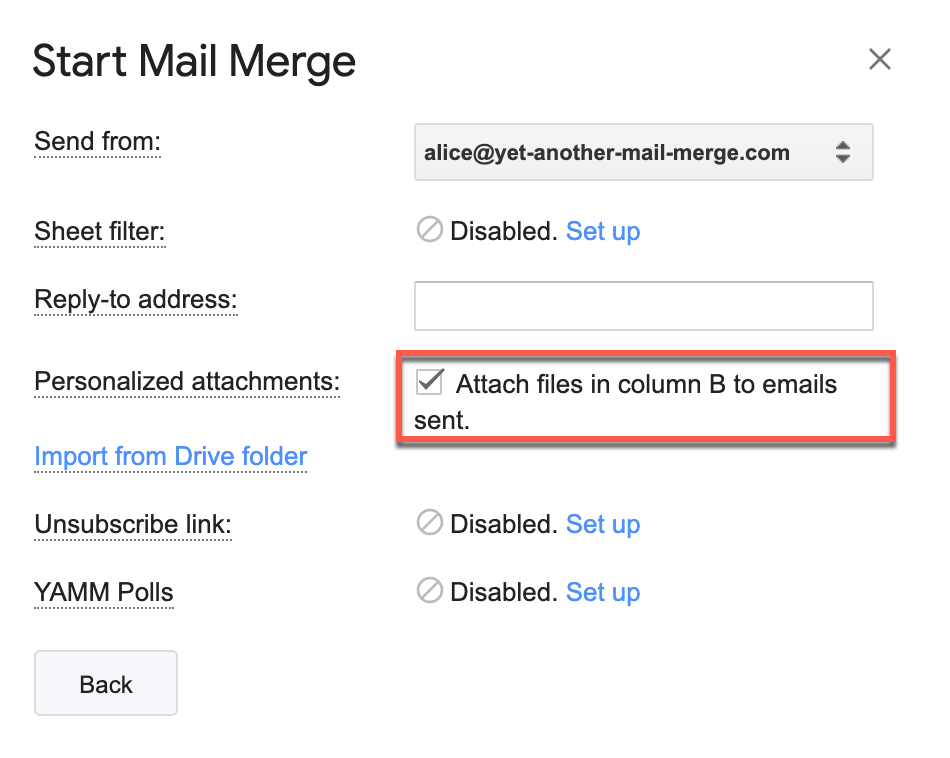Click the Unsubscribe link label
Image resolution: width=950 pixels, height=758 pixels.
click(x=132, y=523)
